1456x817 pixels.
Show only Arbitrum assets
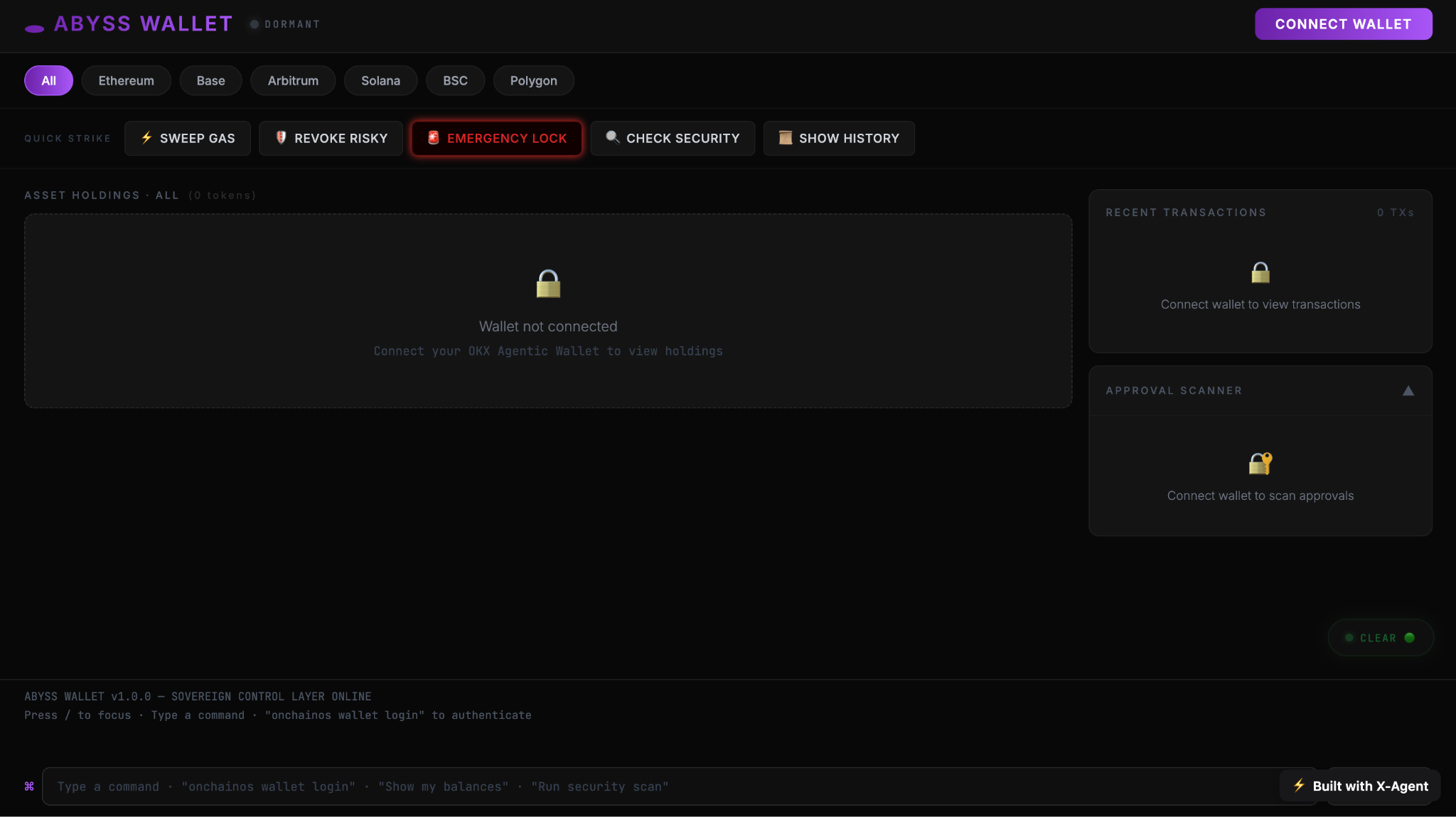click(293, 80)
